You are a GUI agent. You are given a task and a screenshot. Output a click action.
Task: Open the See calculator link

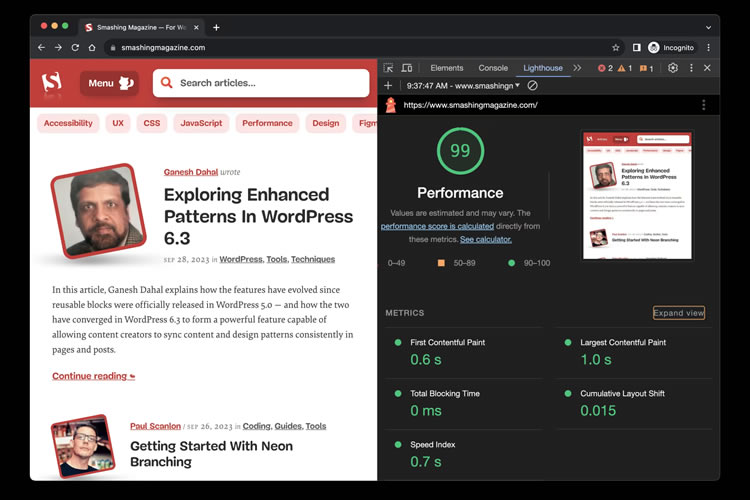(x=486, y=240)
